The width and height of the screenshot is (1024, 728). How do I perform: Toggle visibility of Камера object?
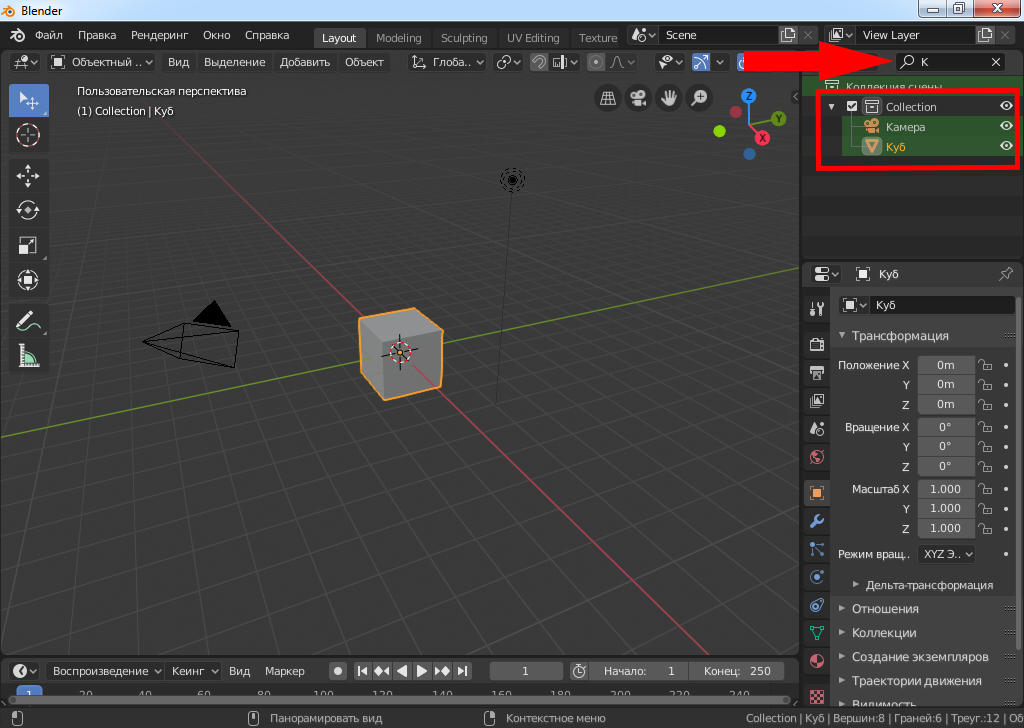(x=1006, y=127)
